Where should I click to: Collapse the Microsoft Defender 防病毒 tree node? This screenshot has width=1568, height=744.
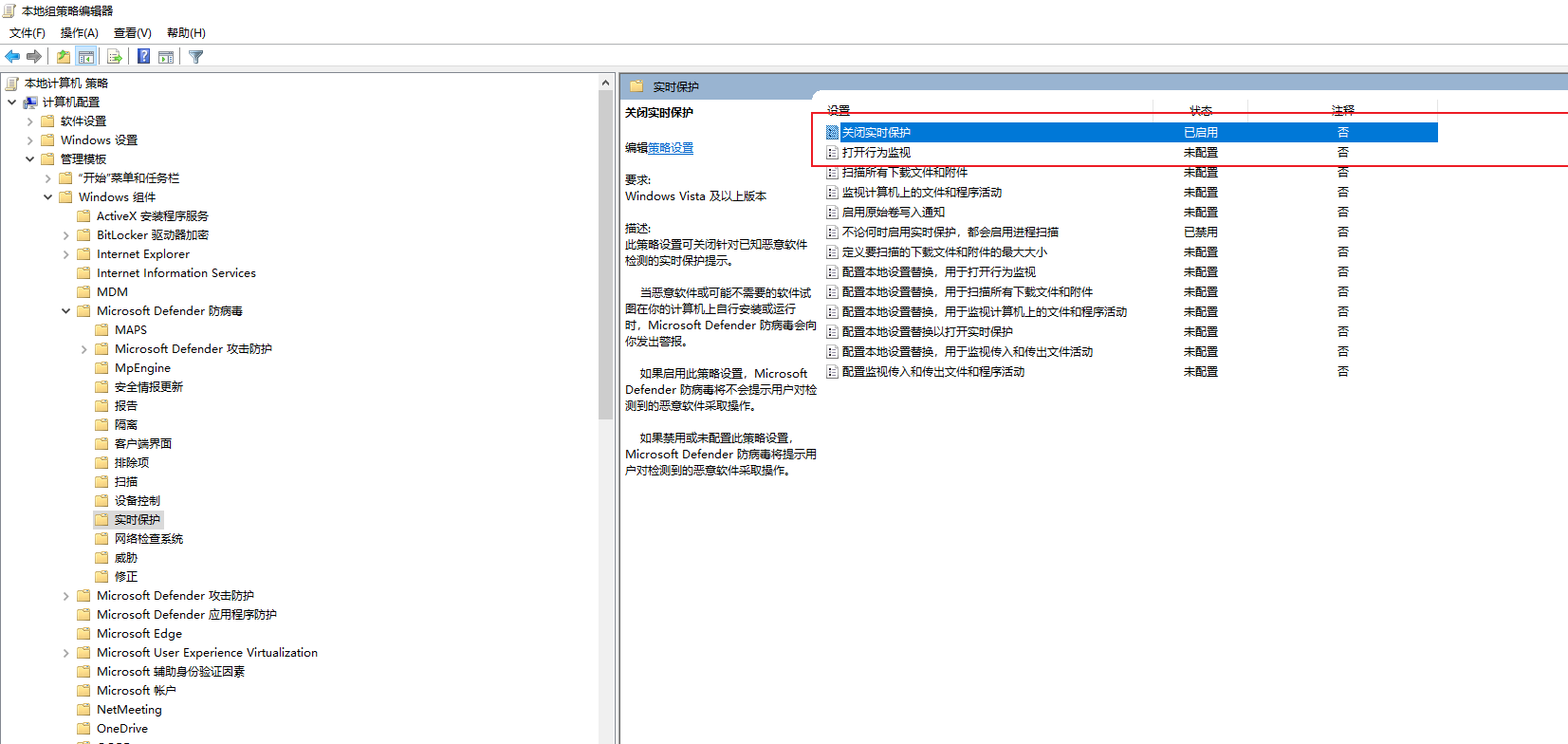click(x=66, y=311)
